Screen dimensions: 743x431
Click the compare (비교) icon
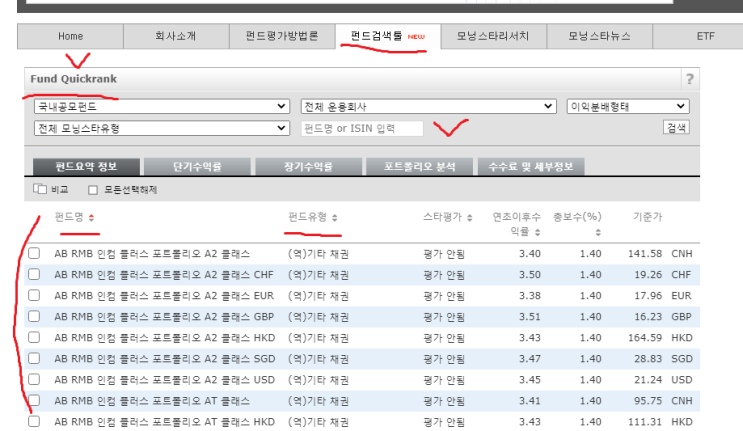coord(40,189)
